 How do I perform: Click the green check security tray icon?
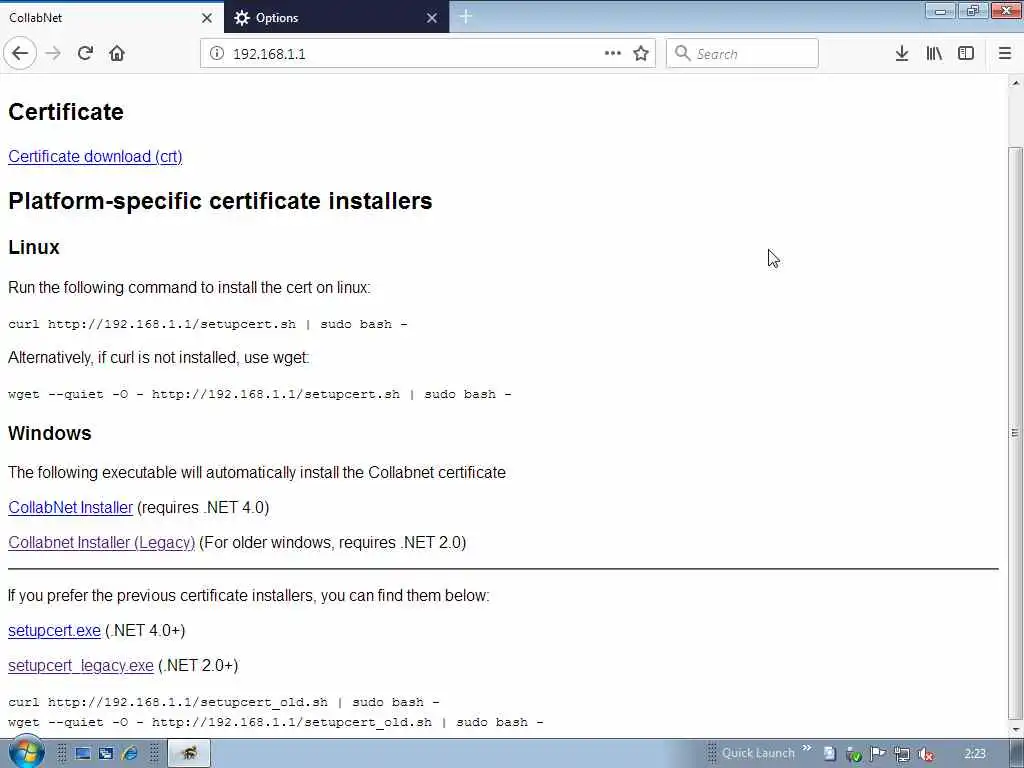click(854, 754)
